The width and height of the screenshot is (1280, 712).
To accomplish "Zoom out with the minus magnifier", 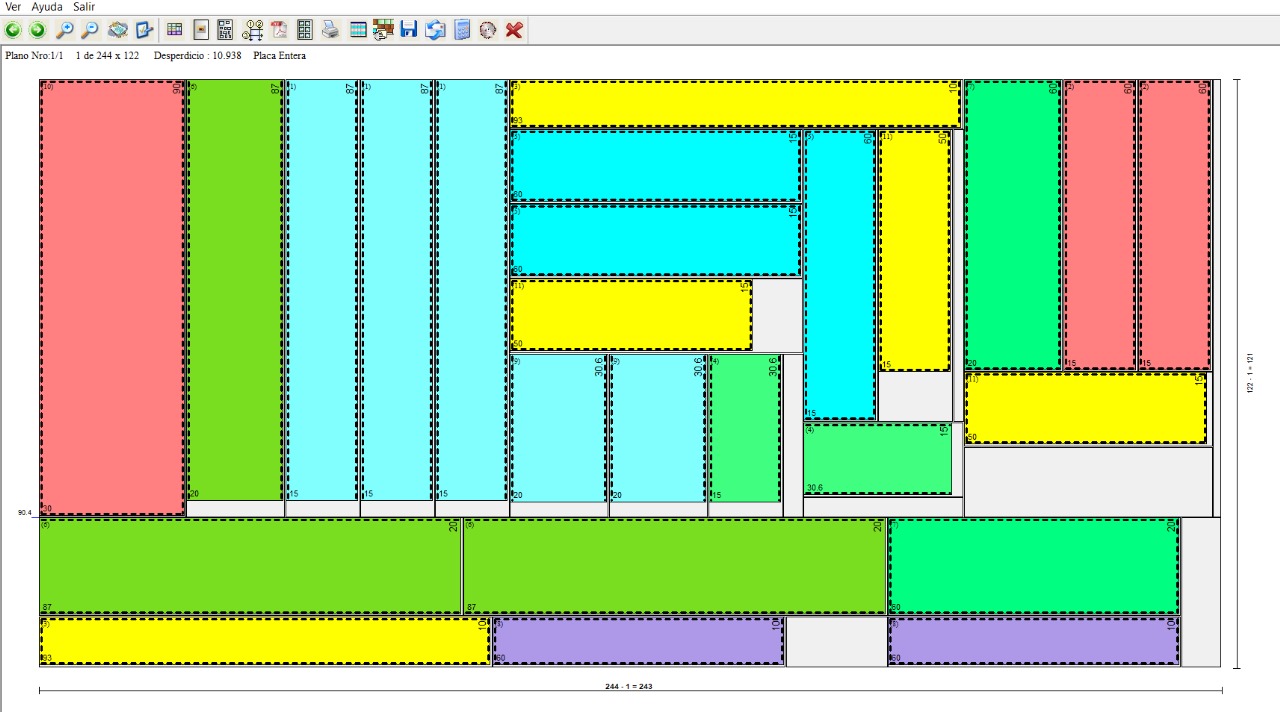I will coord(90,30).
